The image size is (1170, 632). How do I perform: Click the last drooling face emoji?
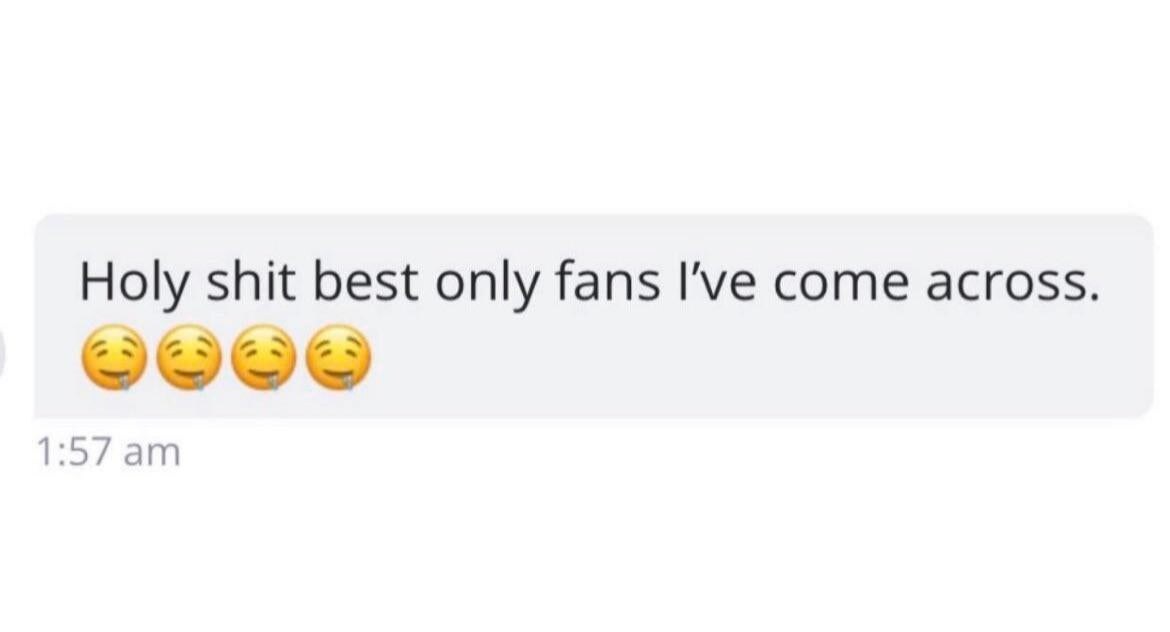coord(340,357)
